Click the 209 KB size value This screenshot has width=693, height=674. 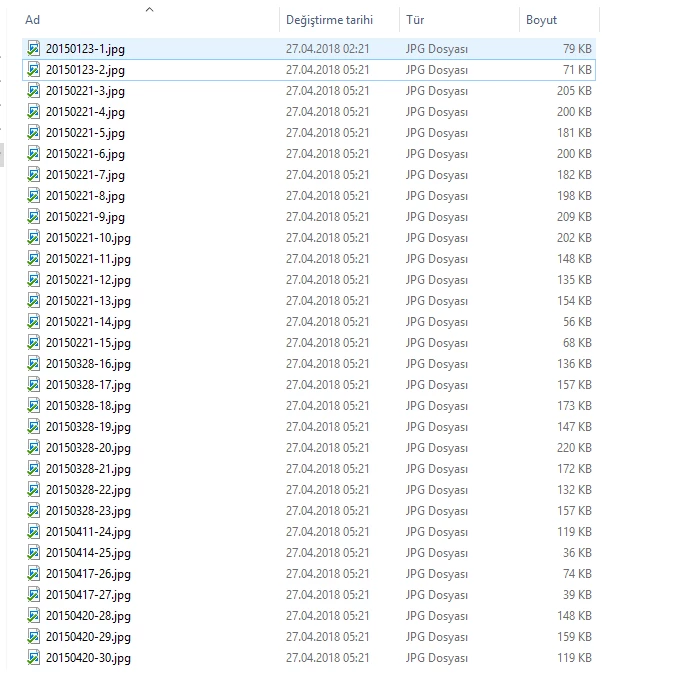pyautogui.click(x=574, y=217)
